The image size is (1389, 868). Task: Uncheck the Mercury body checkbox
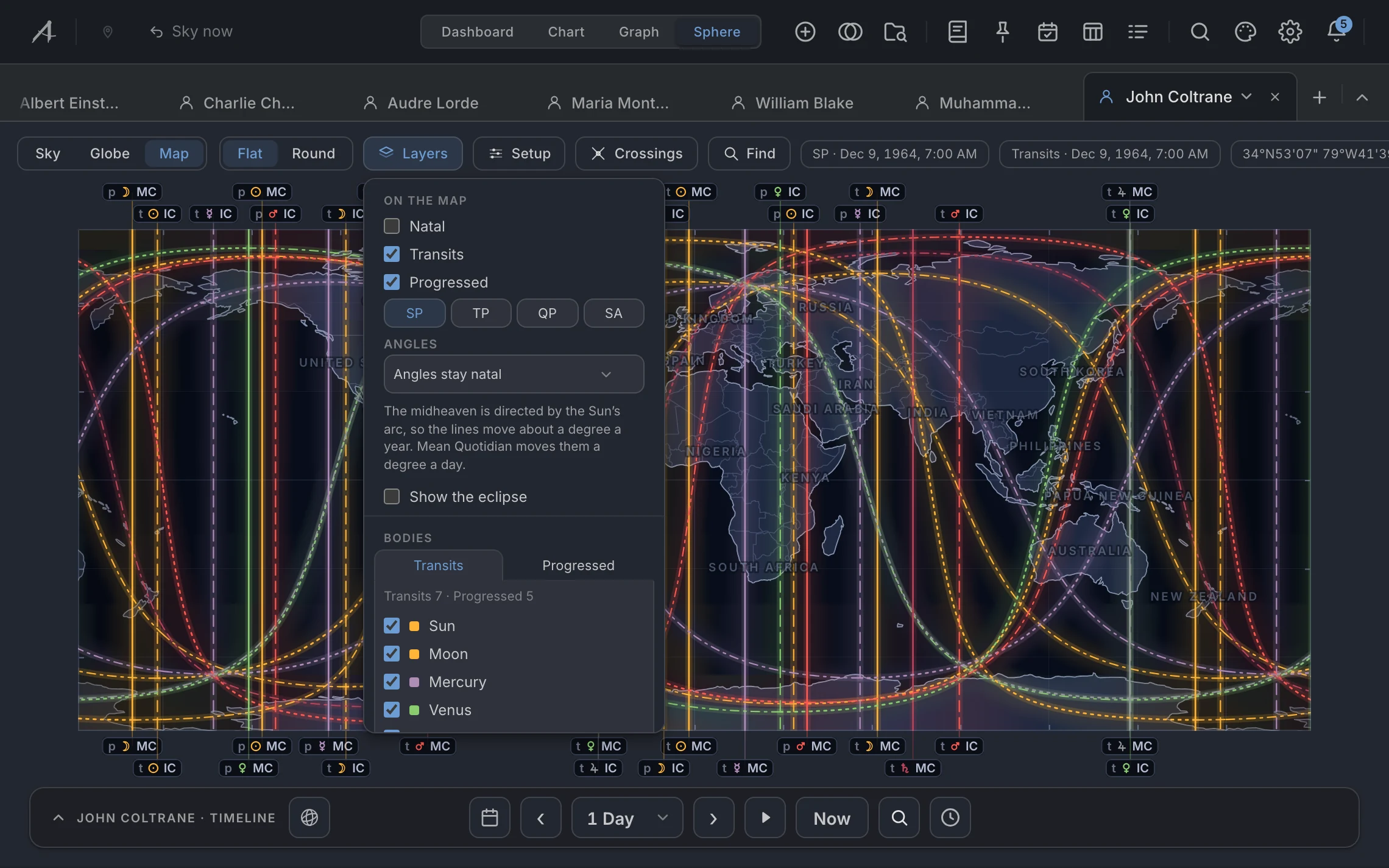tap(392, 682)
